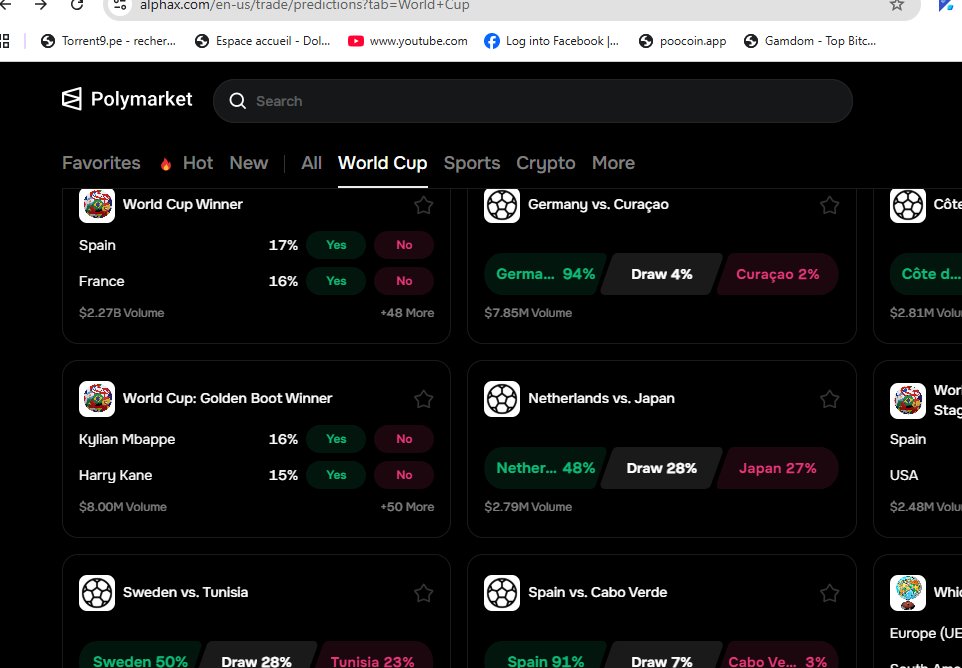Click the Netherlands vs. Japan soccer ball icon
This screenshot has height=668, width=962.
[x=502, y=399]
